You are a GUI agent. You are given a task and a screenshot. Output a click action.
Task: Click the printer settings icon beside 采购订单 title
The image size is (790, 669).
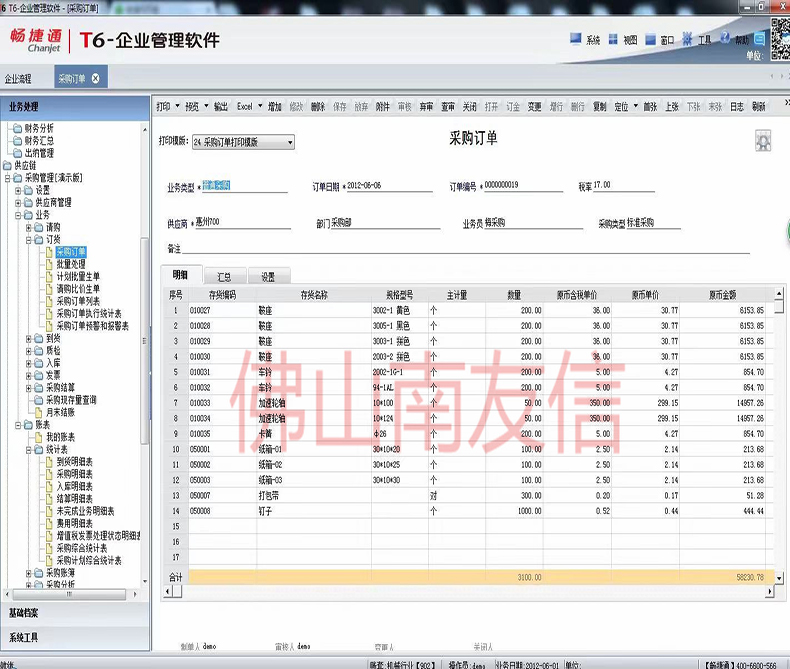click(x=763, y=141)
